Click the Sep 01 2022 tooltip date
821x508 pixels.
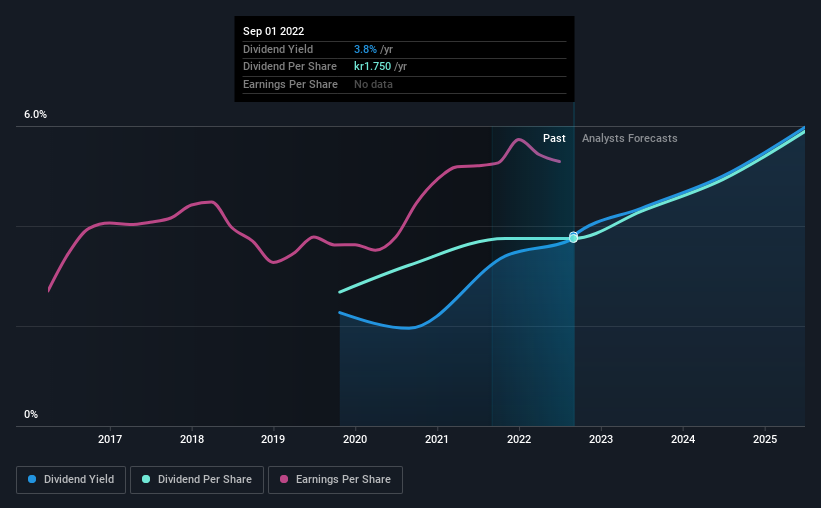click(273, 31)
